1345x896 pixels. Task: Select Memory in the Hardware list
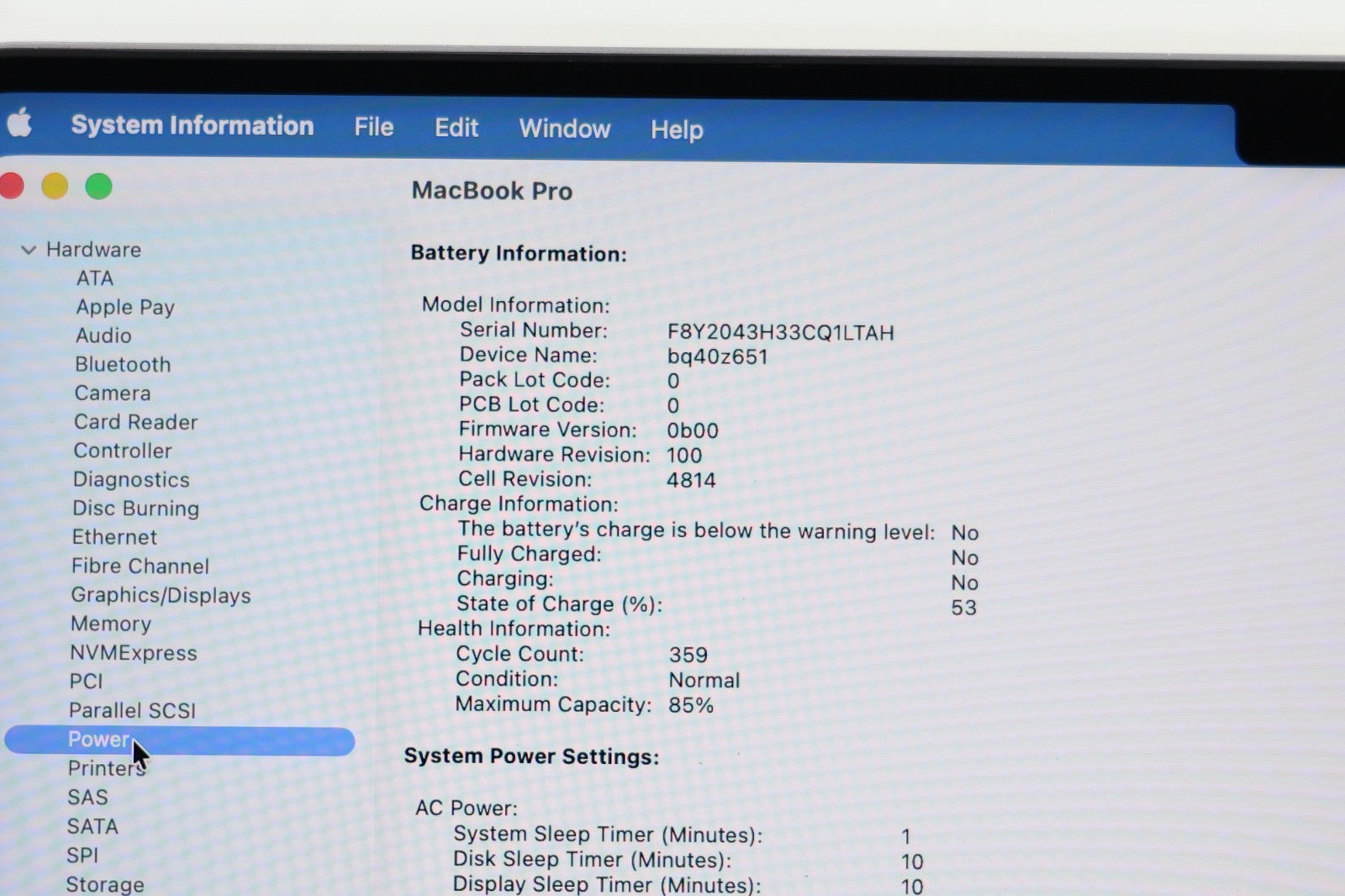111,624
